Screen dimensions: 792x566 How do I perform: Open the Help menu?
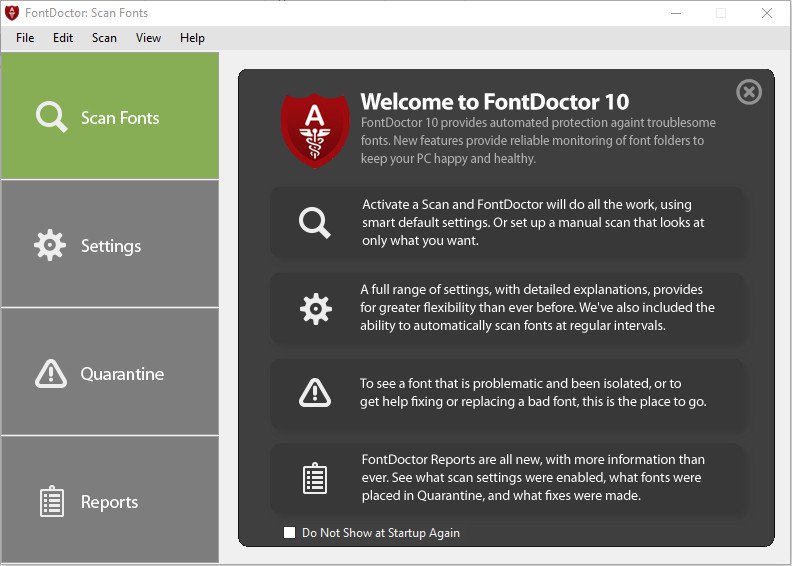coord(192,38)
